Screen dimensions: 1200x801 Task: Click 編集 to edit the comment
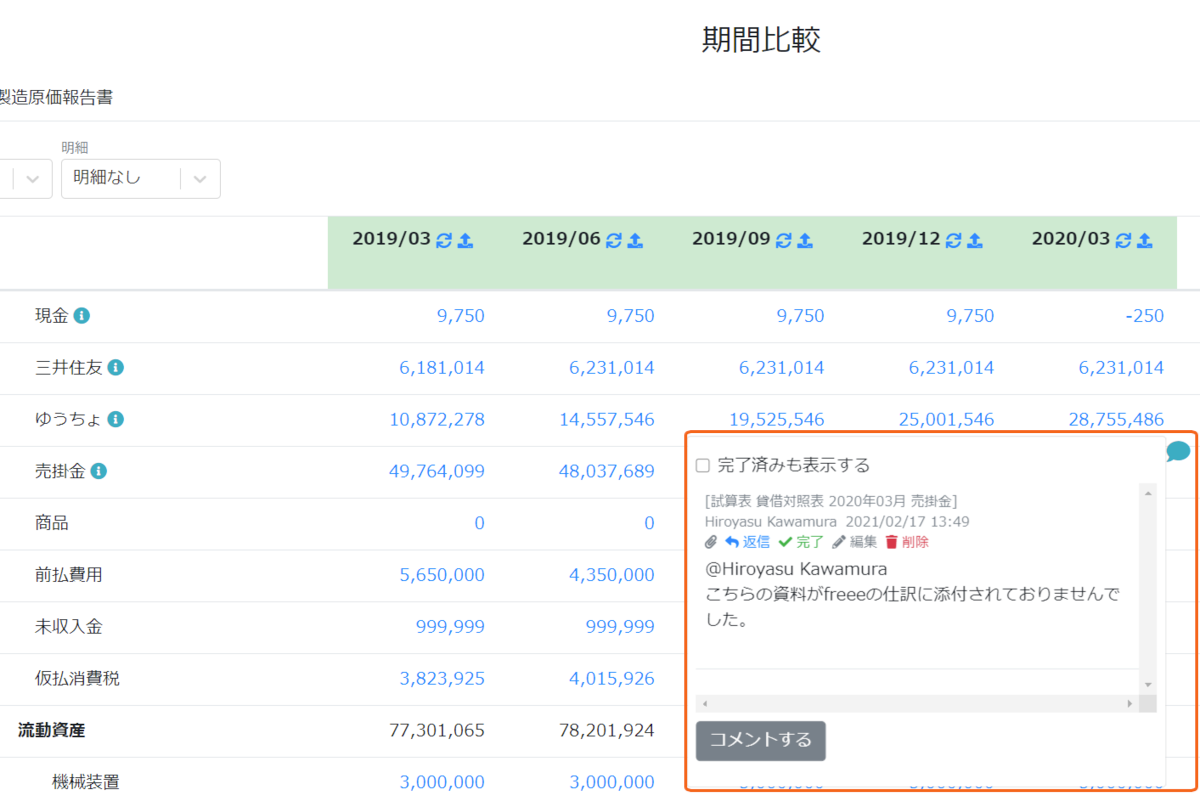pos(854,542)
